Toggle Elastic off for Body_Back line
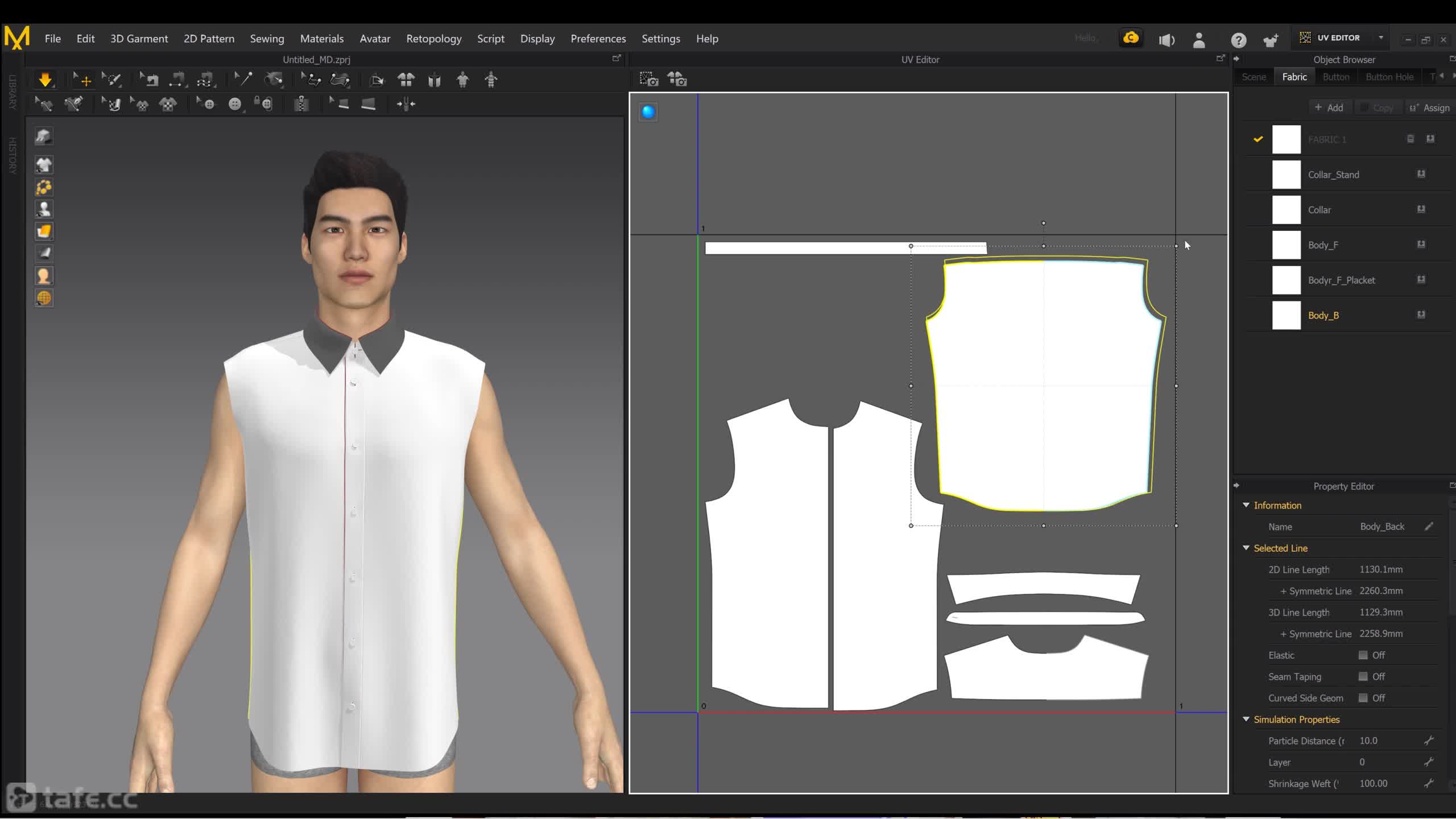 (x=1362, y=654)
